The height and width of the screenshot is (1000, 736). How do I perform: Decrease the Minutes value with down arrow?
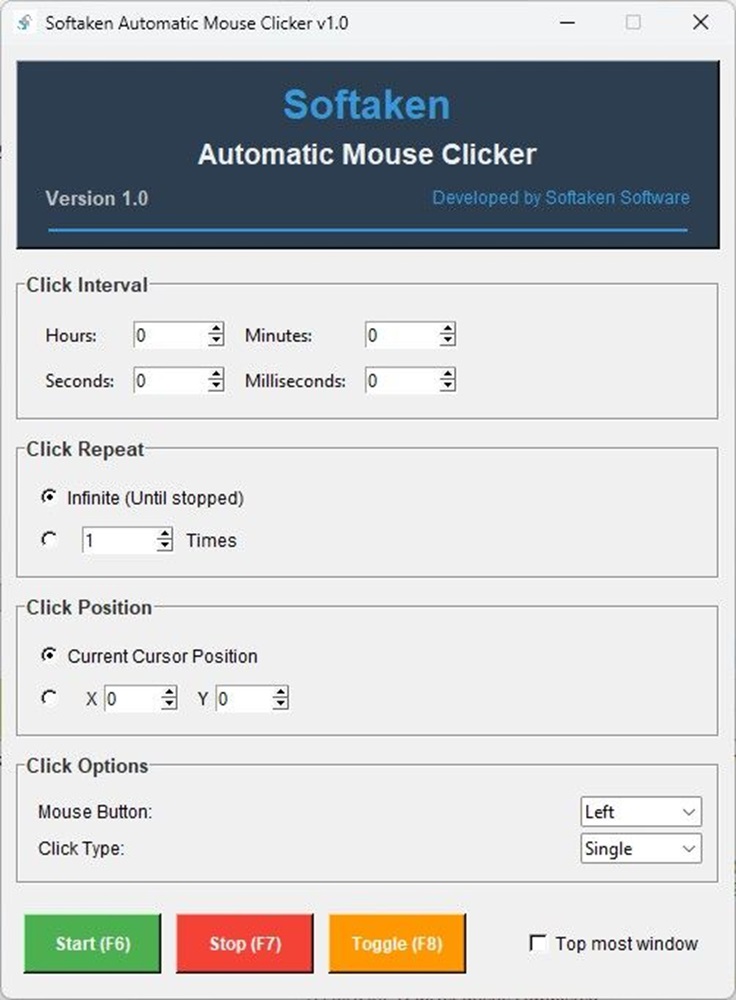(x=448, y=342)
